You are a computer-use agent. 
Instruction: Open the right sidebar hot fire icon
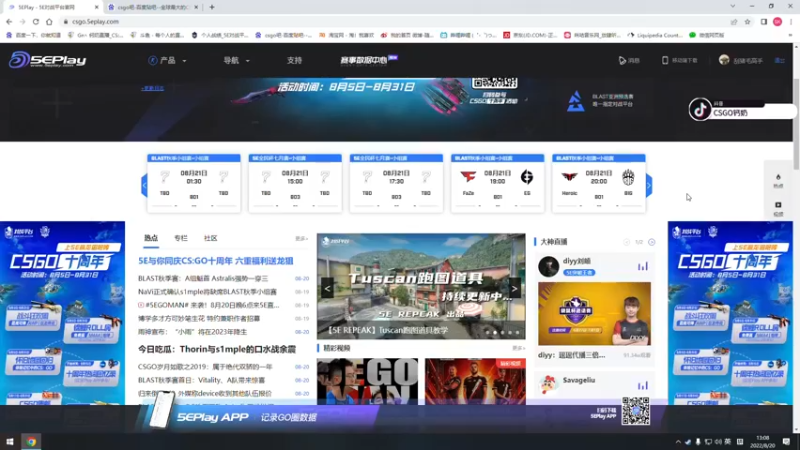click(x=778, y=180)
